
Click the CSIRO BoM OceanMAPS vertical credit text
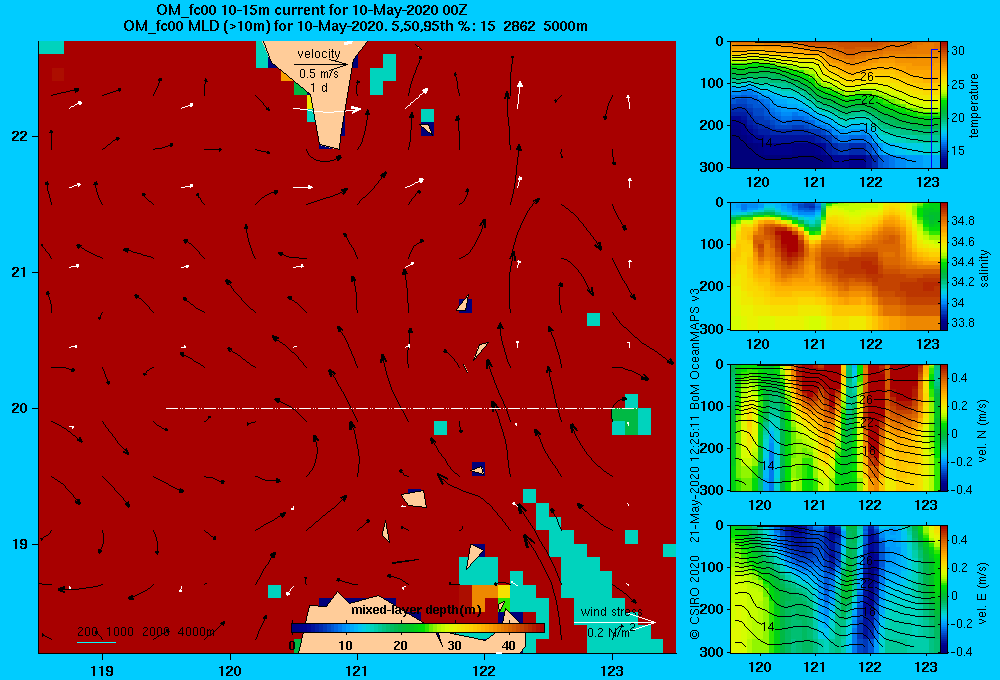click(x=695, y=464)
